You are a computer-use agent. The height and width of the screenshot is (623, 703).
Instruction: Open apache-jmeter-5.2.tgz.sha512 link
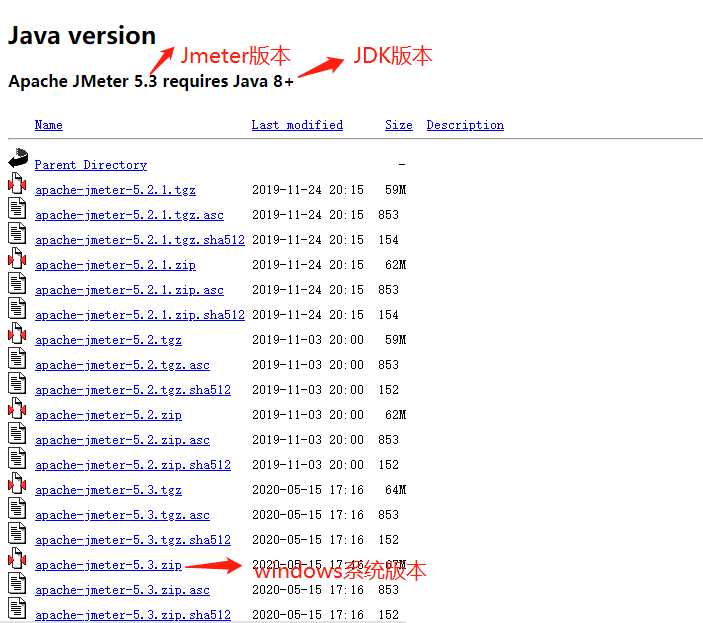click(x=133, y=390)
